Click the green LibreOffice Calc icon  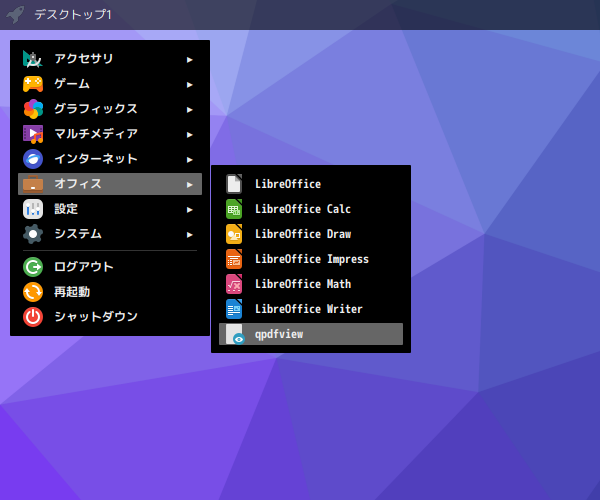234,209
